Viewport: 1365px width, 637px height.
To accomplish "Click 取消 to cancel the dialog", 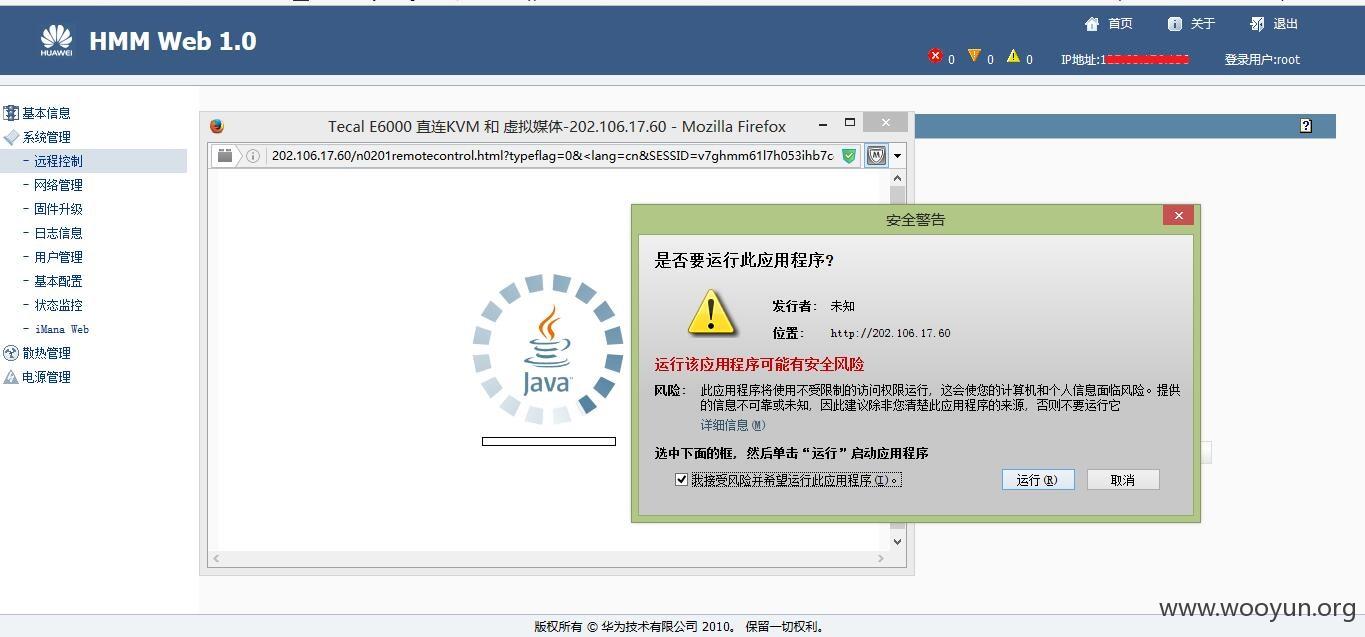I will (1123, 480).
